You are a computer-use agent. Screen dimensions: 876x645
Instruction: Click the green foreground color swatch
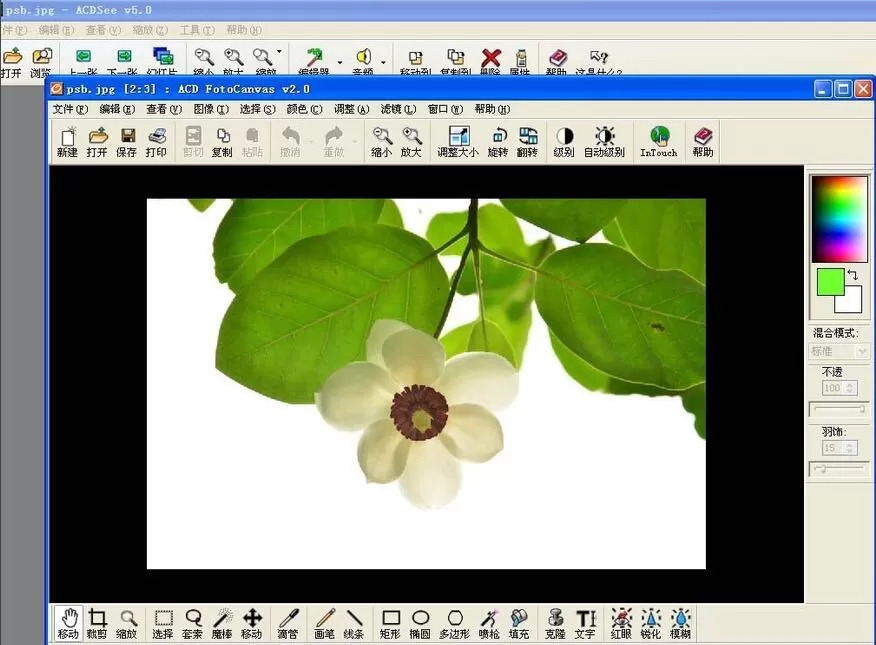(830, 282)
